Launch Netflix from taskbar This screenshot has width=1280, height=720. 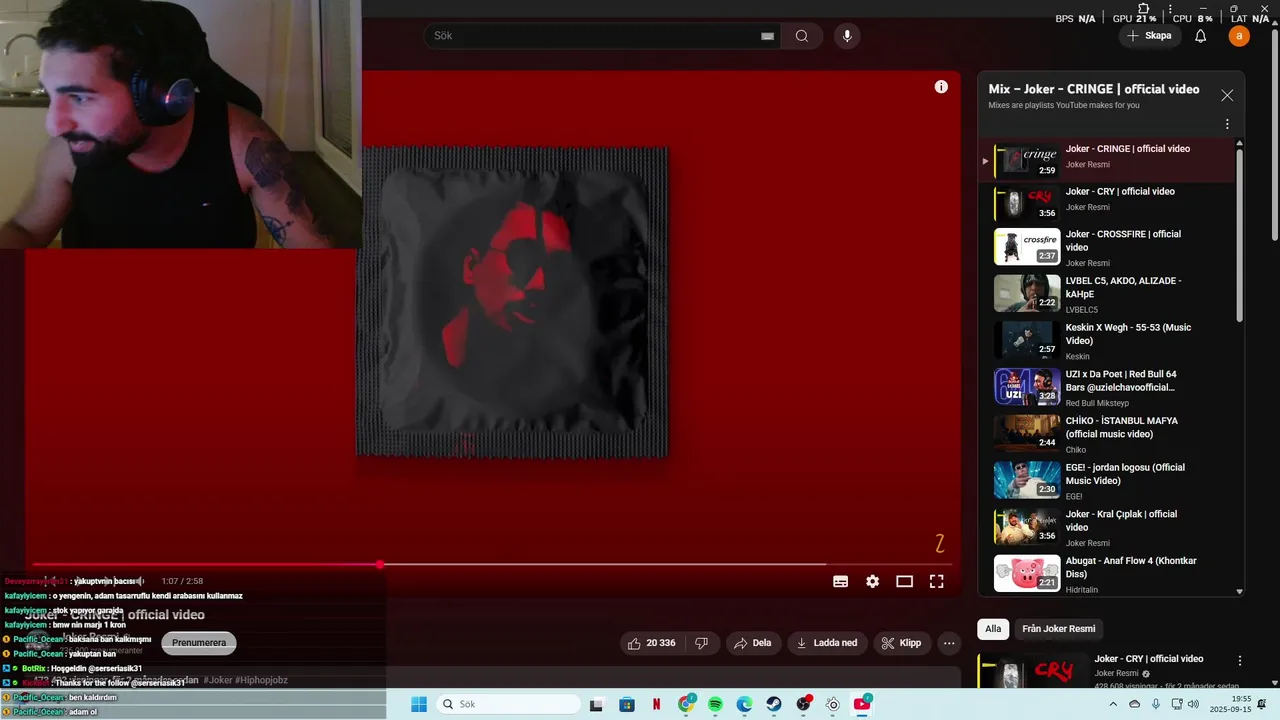656,704
